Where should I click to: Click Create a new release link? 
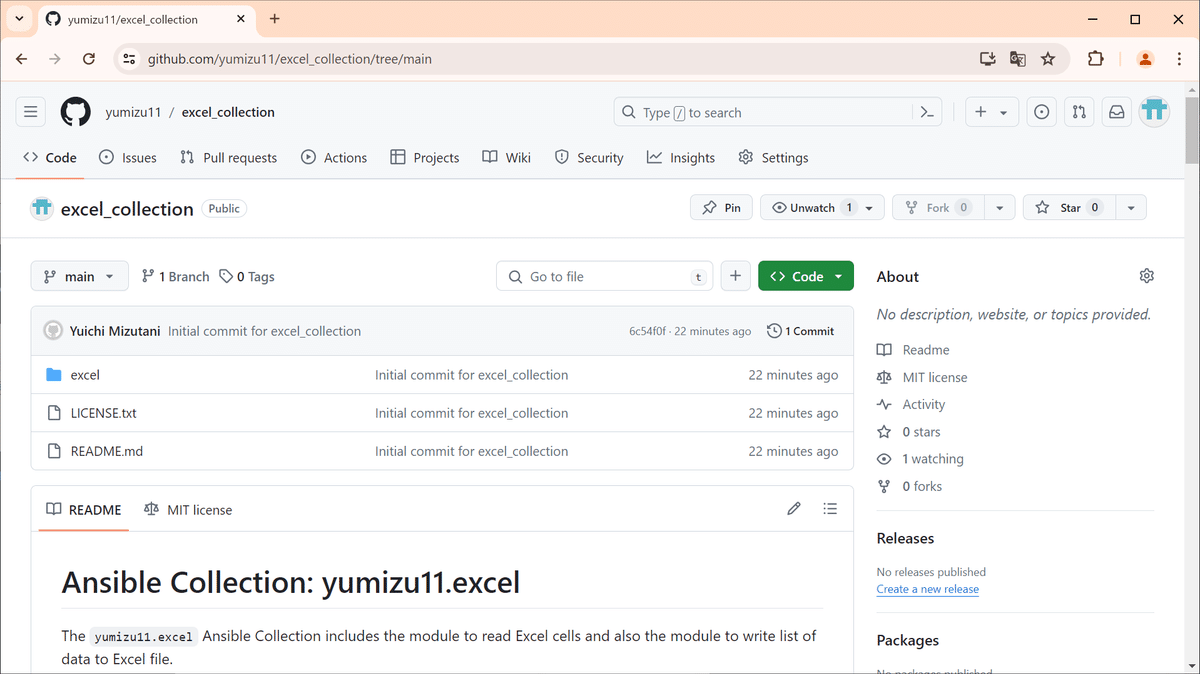[x=928, y=589]
